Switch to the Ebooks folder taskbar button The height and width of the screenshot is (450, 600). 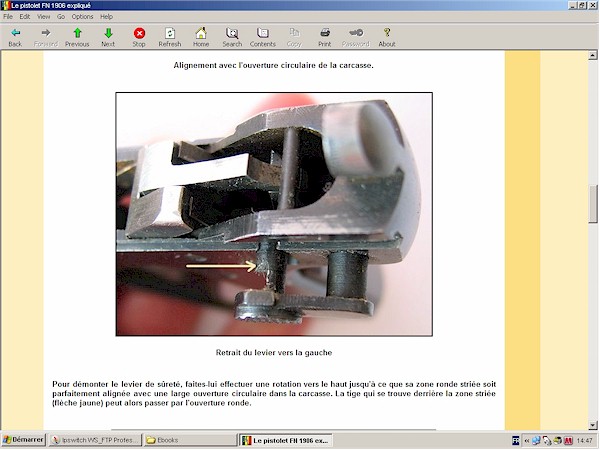[x=191, y=440]
